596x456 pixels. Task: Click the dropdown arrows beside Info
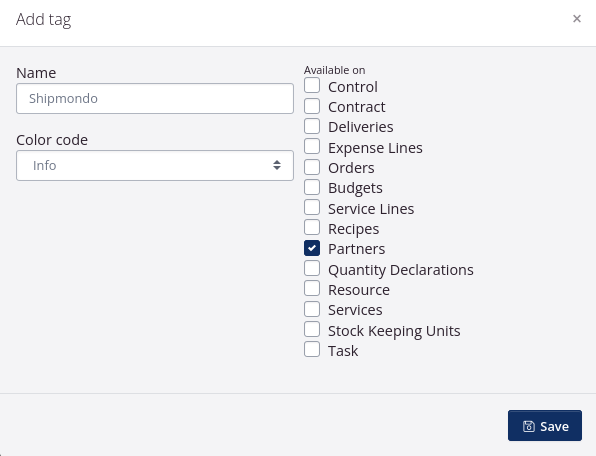[277, 165]
